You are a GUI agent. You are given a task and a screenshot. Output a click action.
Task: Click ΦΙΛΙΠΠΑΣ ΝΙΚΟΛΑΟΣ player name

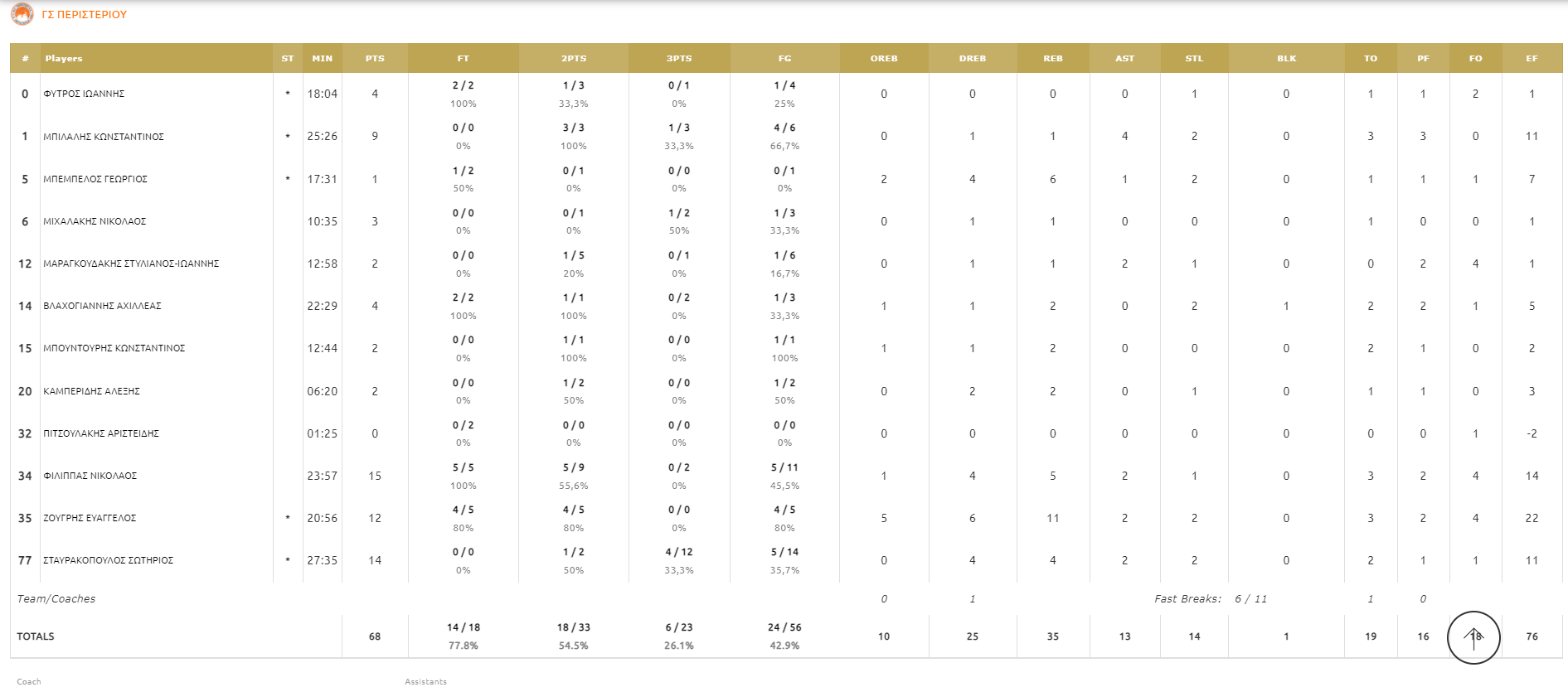(x=90, y=477)
